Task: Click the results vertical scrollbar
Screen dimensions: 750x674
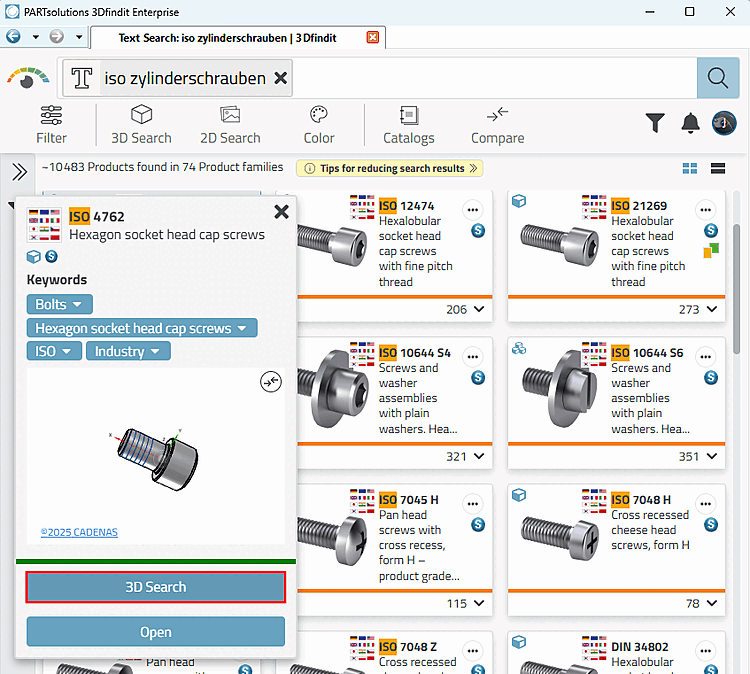Action: click(x=738, y=287)
